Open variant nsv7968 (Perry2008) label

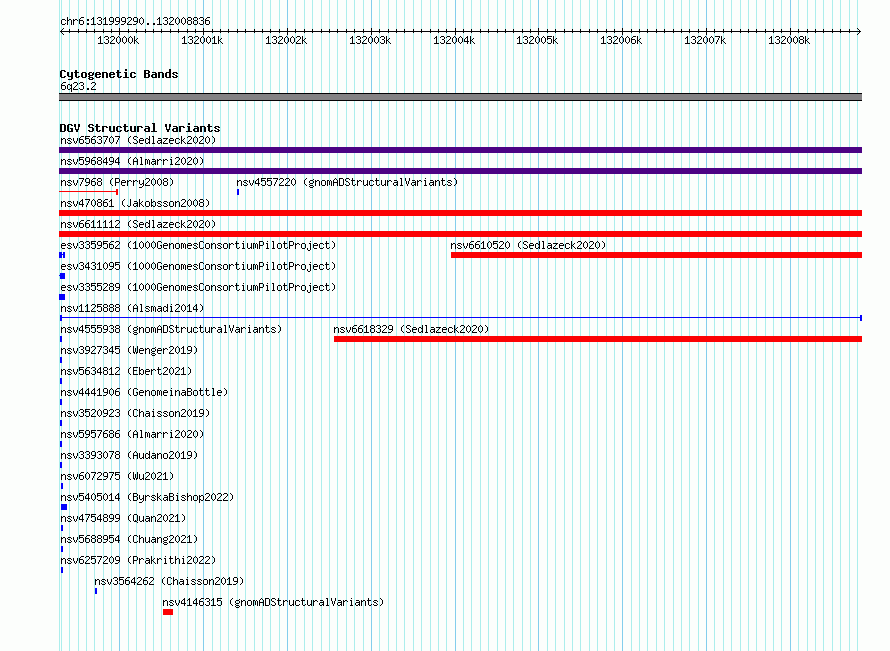117,182
